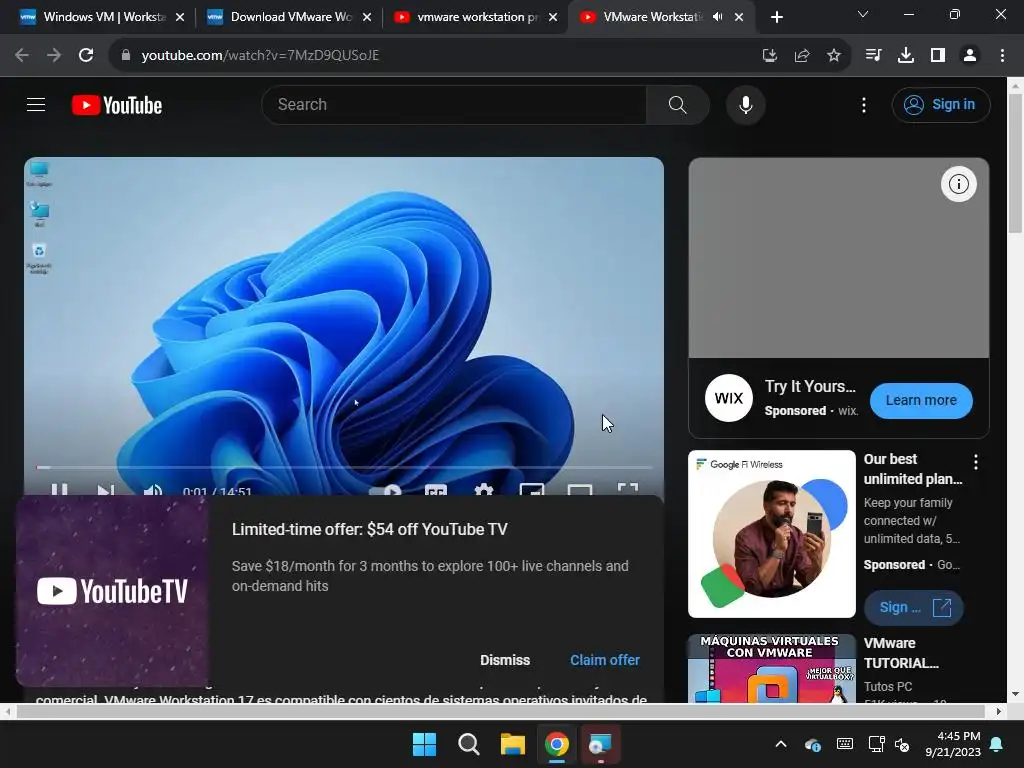Go back in browser history

click(x=22, y=55)
